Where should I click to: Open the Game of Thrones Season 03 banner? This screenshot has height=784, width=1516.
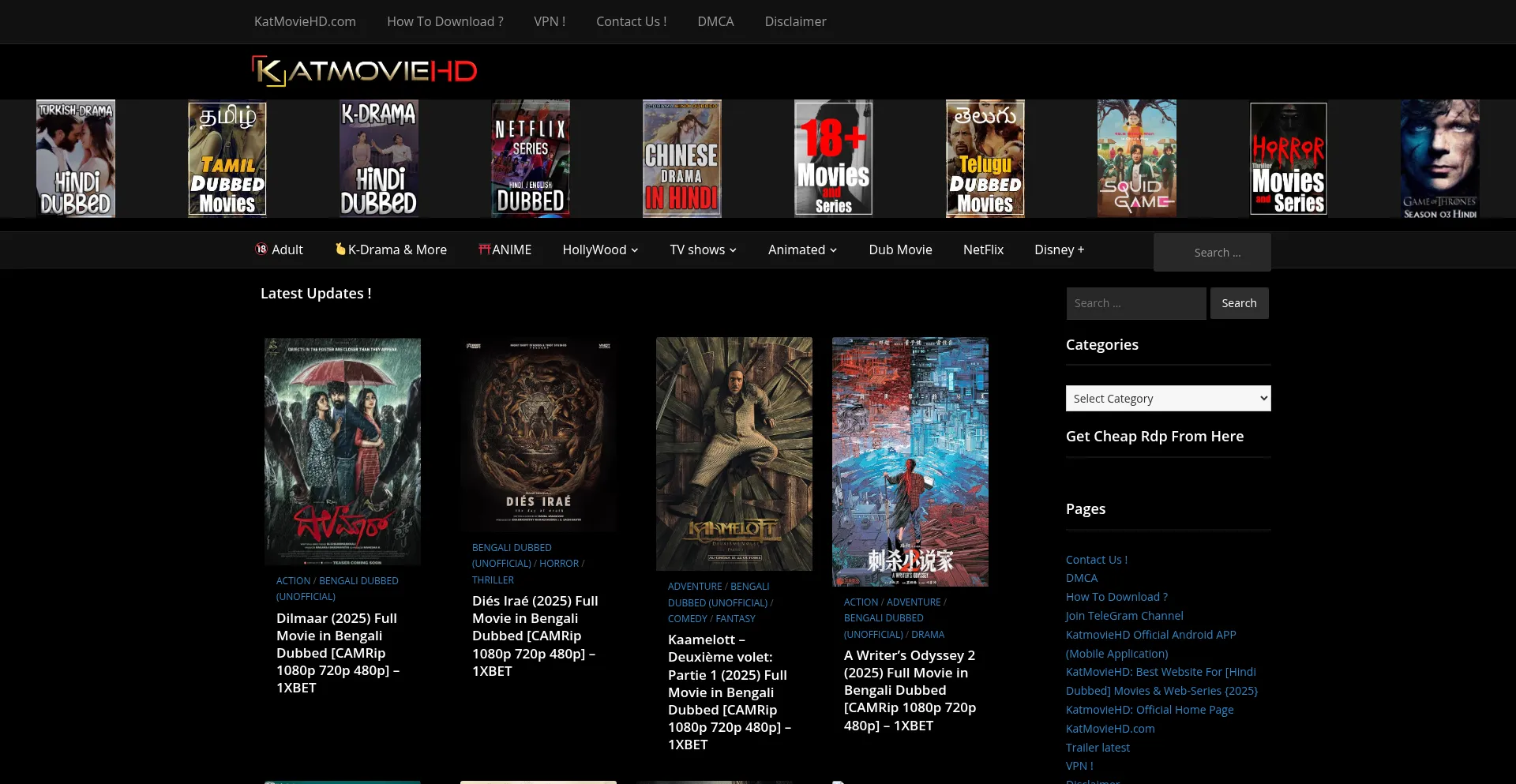[x=1439, y=158]
